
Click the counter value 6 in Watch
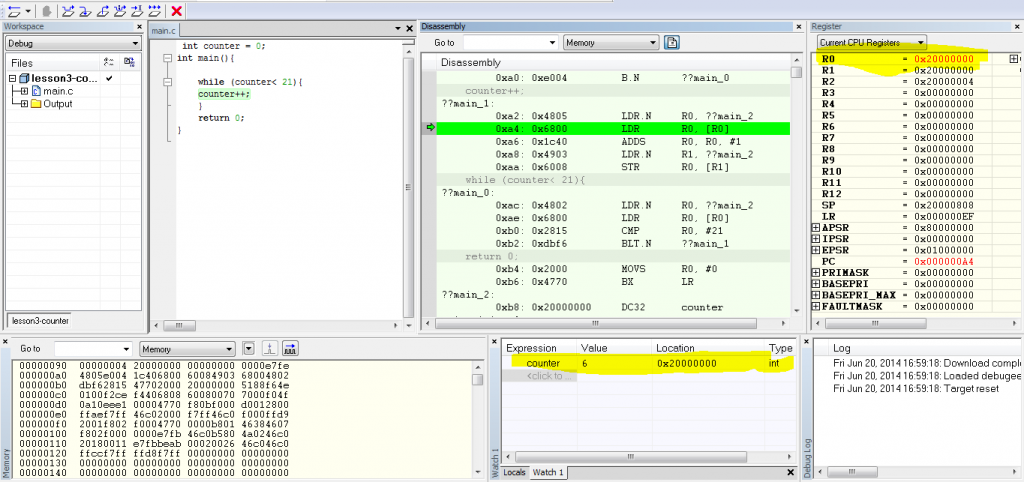point(585,363)
